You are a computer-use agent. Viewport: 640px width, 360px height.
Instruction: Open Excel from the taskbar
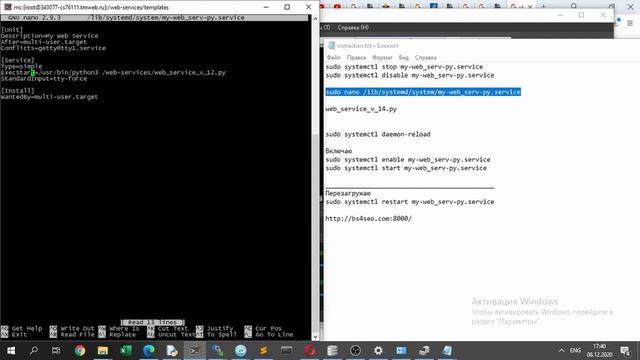[126, 350]
